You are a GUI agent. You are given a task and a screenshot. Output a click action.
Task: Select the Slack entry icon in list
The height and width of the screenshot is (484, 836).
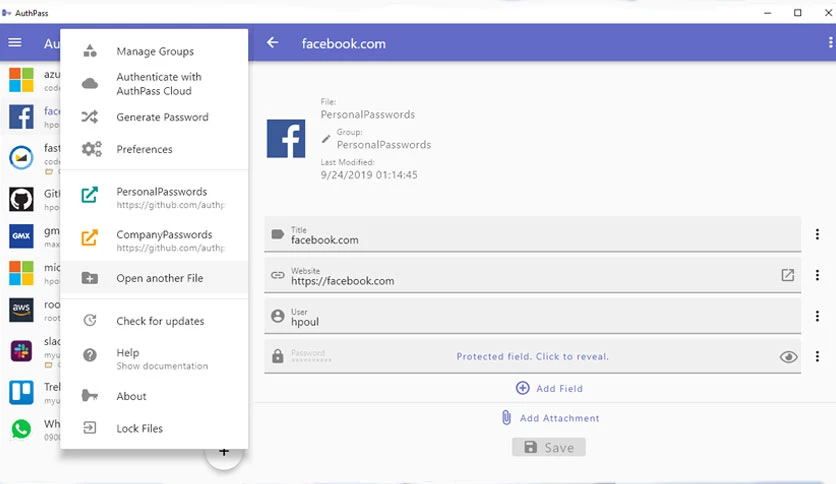[21, 351]
